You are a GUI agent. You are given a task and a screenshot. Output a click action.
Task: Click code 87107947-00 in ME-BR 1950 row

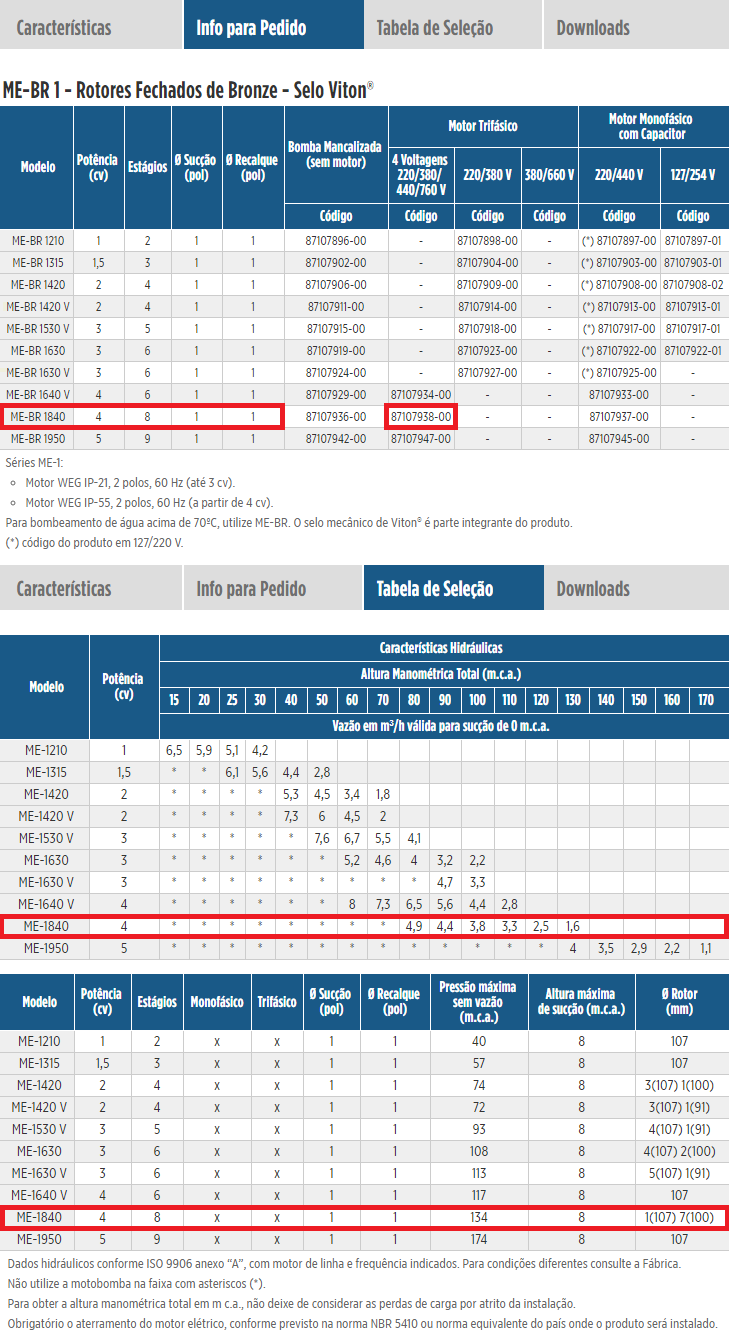pos(421,439)
